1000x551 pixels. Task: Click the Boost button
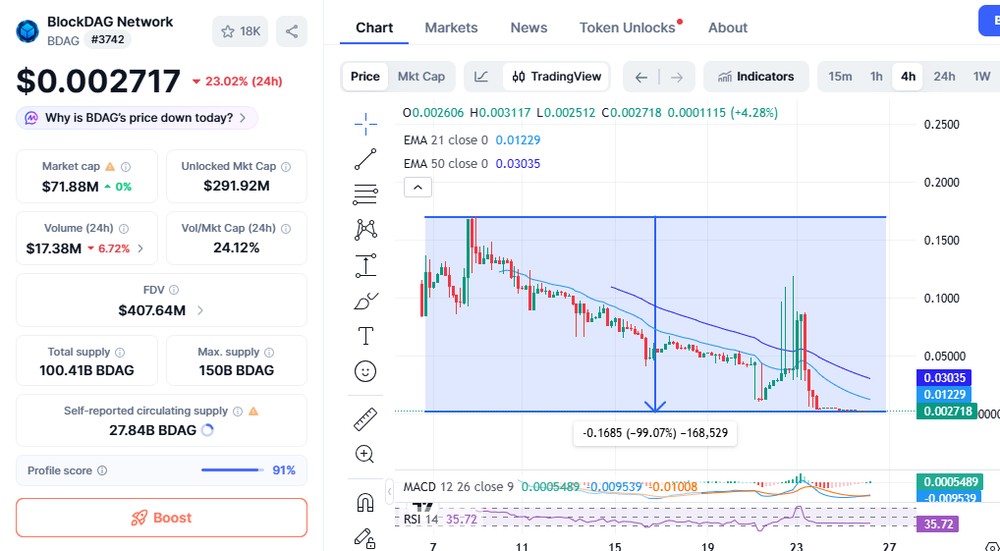(161, 518)
